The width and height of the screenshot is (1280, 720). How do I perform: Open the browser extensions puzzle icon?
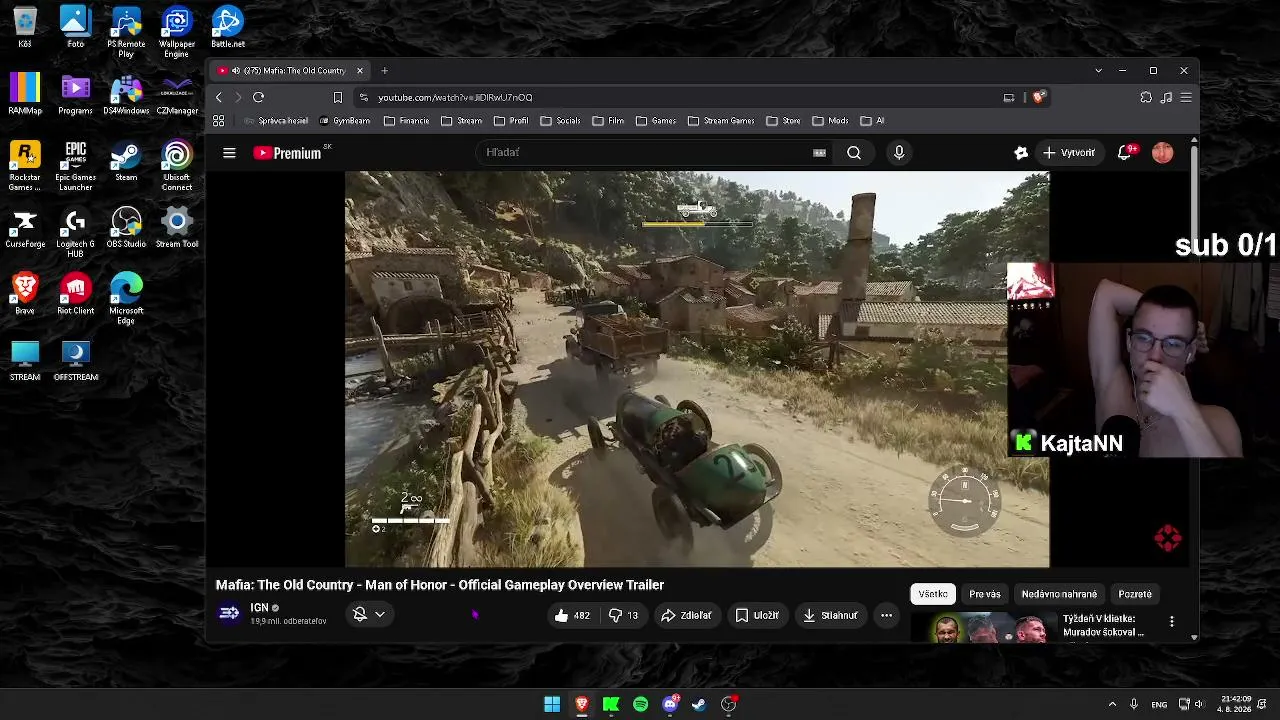pos(1146,97)
